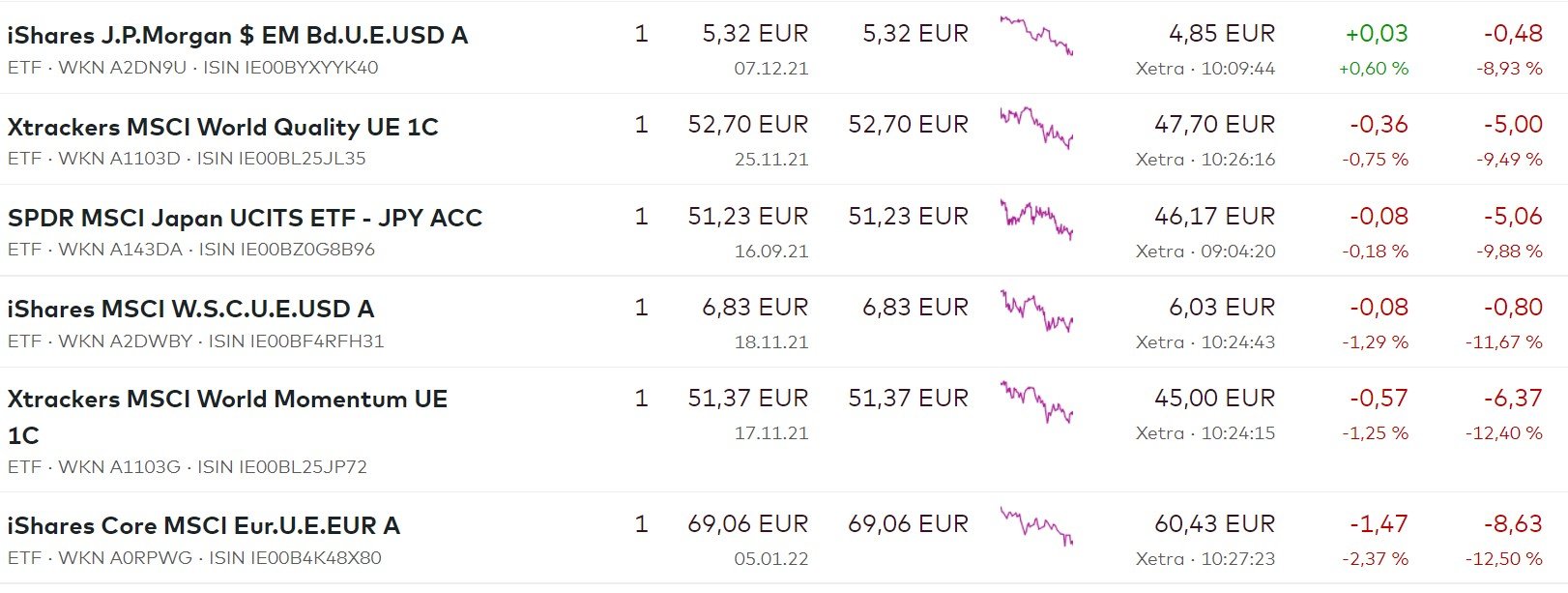Click the SPDR MSCI Japan sparkline chart
Viewport: 1568px width, 593px height.
tap(1036, 218)
